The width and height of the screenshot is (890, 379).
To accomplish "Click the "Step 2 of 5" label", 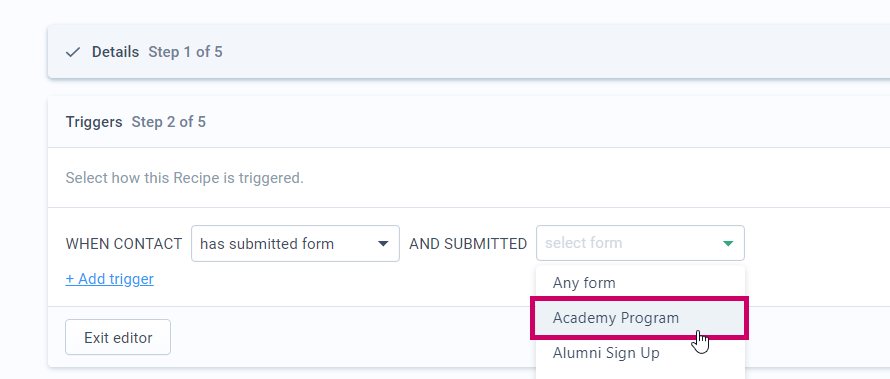I will pos(169,122).
